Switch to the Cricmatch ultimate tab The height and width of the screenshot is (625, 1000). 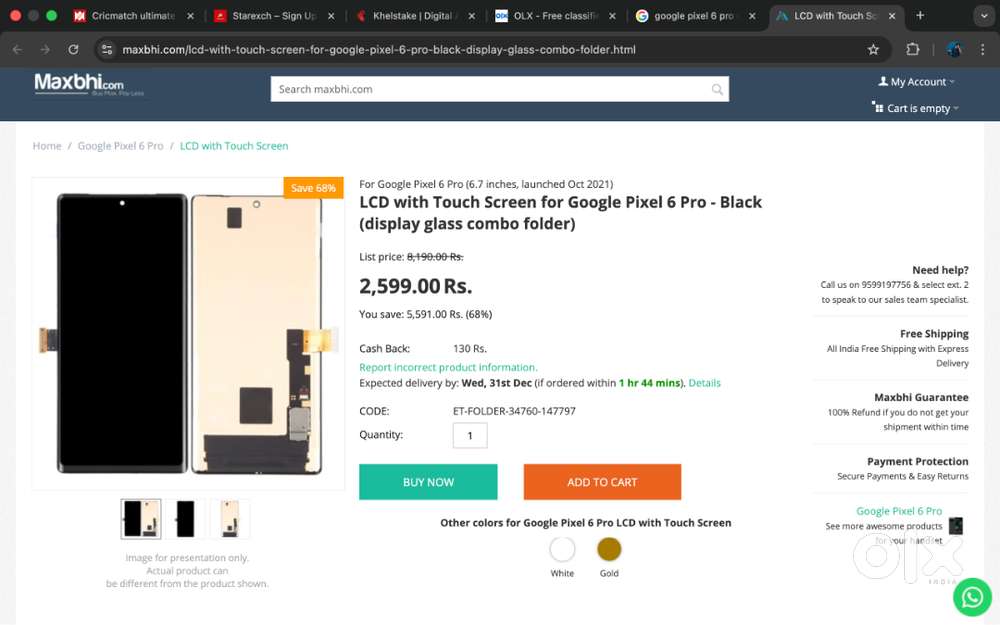[125, 16]
